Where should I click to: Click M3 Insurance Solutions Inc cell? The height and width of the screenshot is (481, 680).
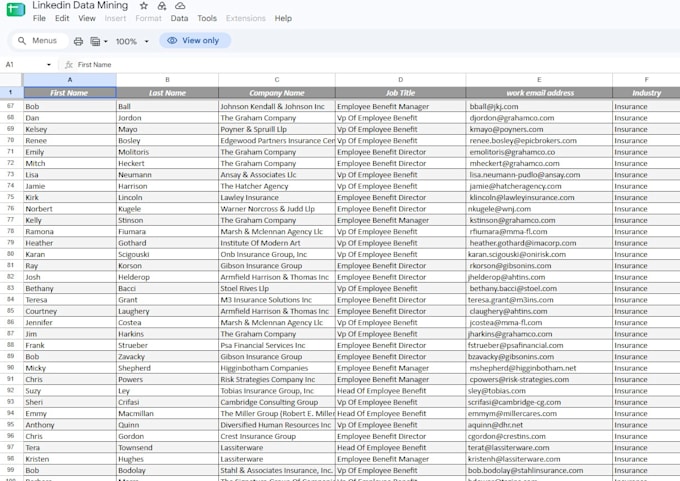(277, 300)
